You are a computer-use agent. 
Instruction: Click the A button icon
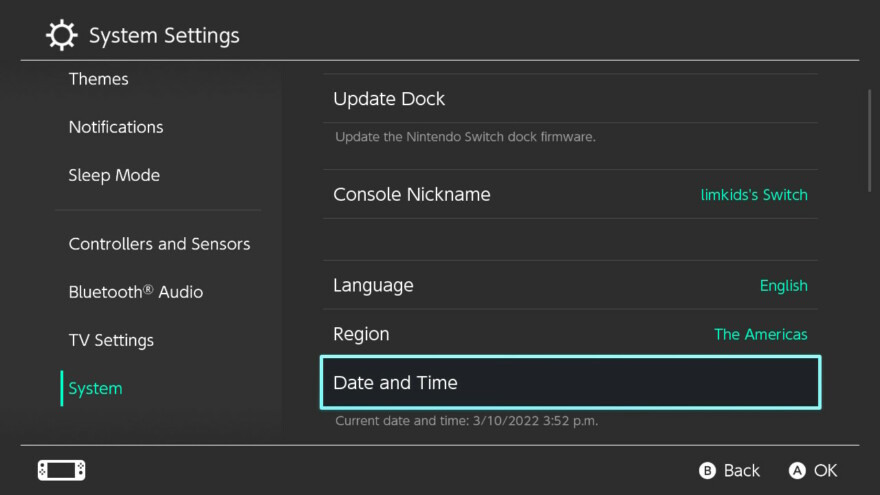tap(797, 470)
